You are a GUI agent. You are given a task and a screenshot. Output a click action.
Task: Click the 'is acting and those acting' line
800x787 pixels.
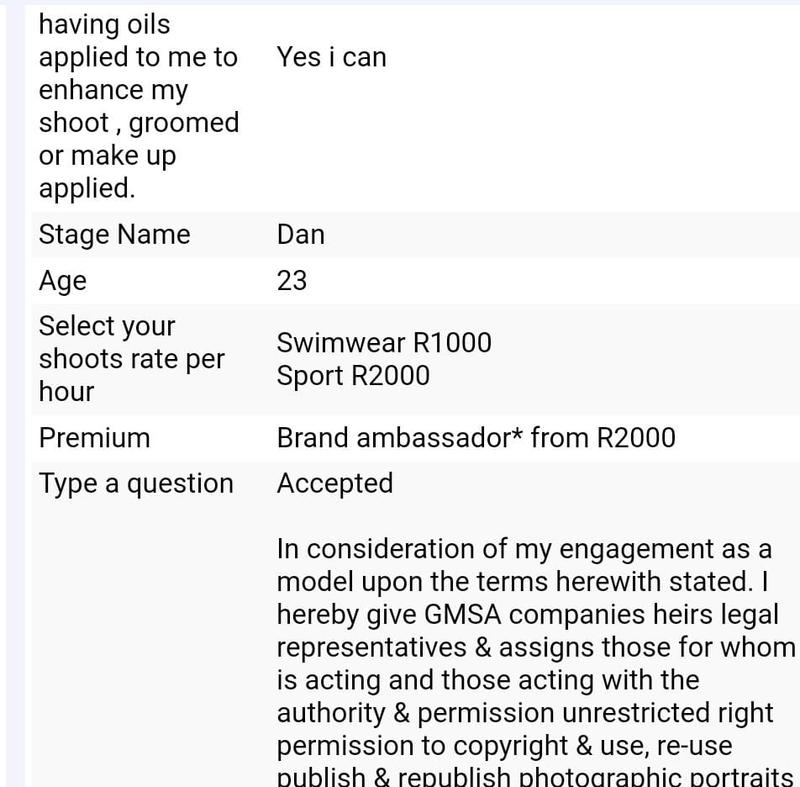coord(488,680)
